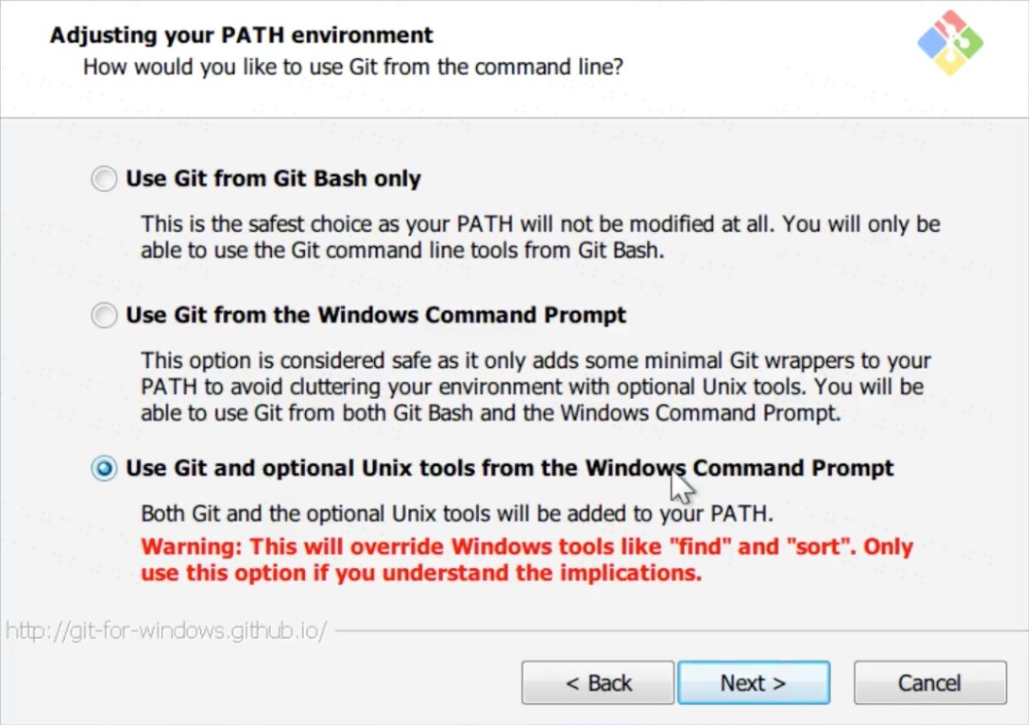Cancel the Git setup wizard

click(929, 683)
